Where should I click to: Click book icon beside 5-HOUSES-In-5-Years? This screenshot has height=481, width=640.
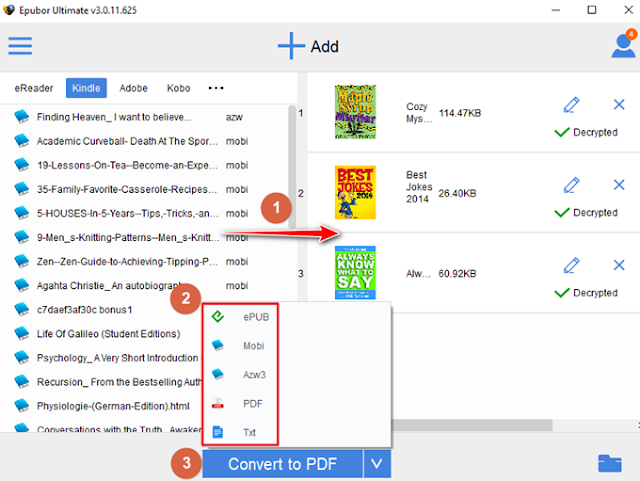[22, 213]
